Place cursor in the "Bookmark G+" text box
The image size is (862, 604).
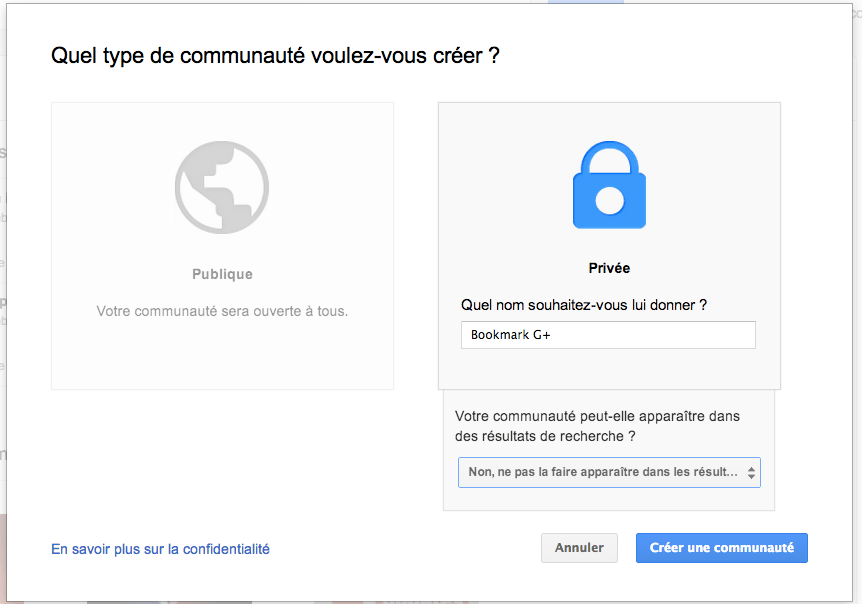608,335
